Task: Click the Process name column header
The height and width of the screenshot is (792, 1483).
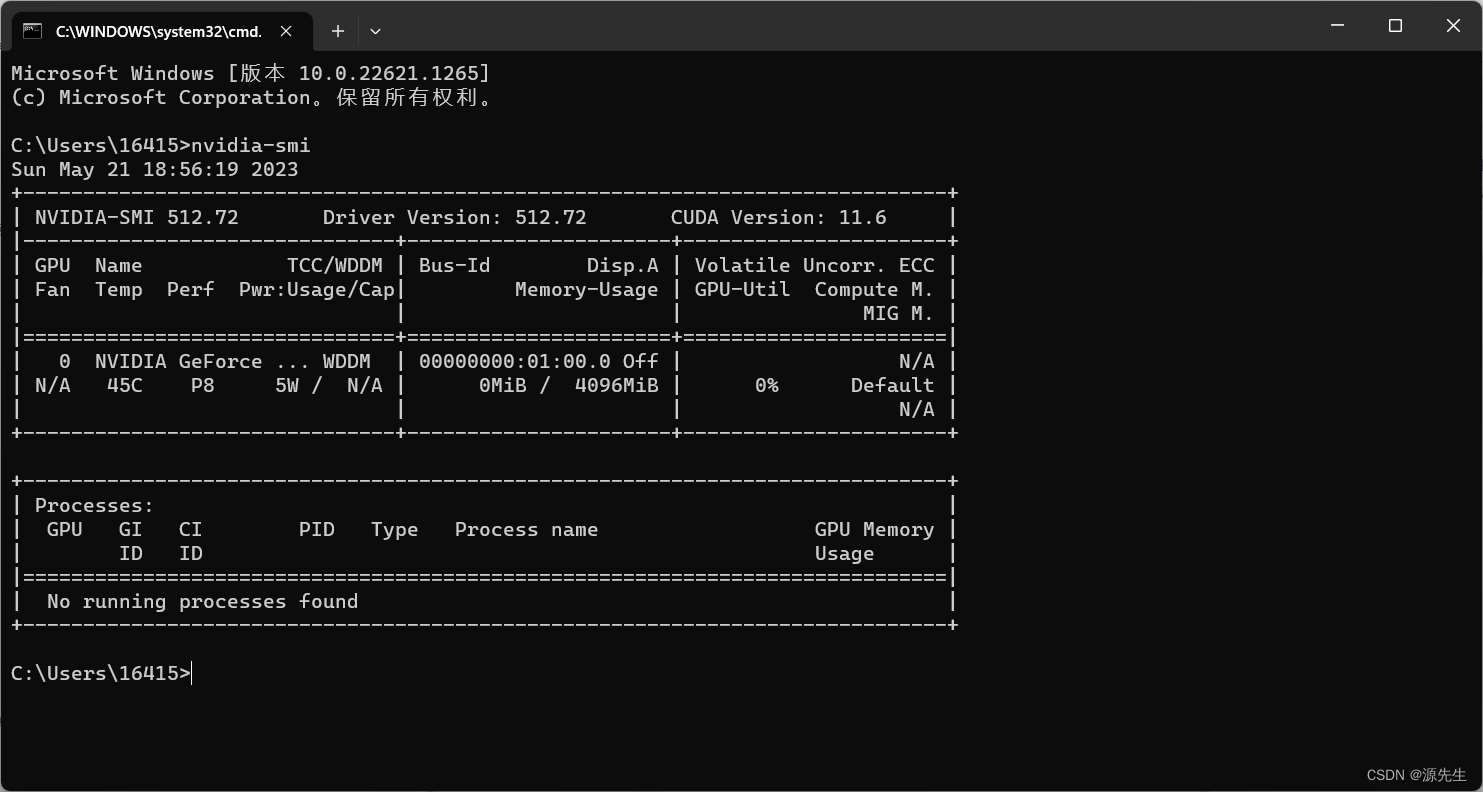Action: [x=527, y=529]
